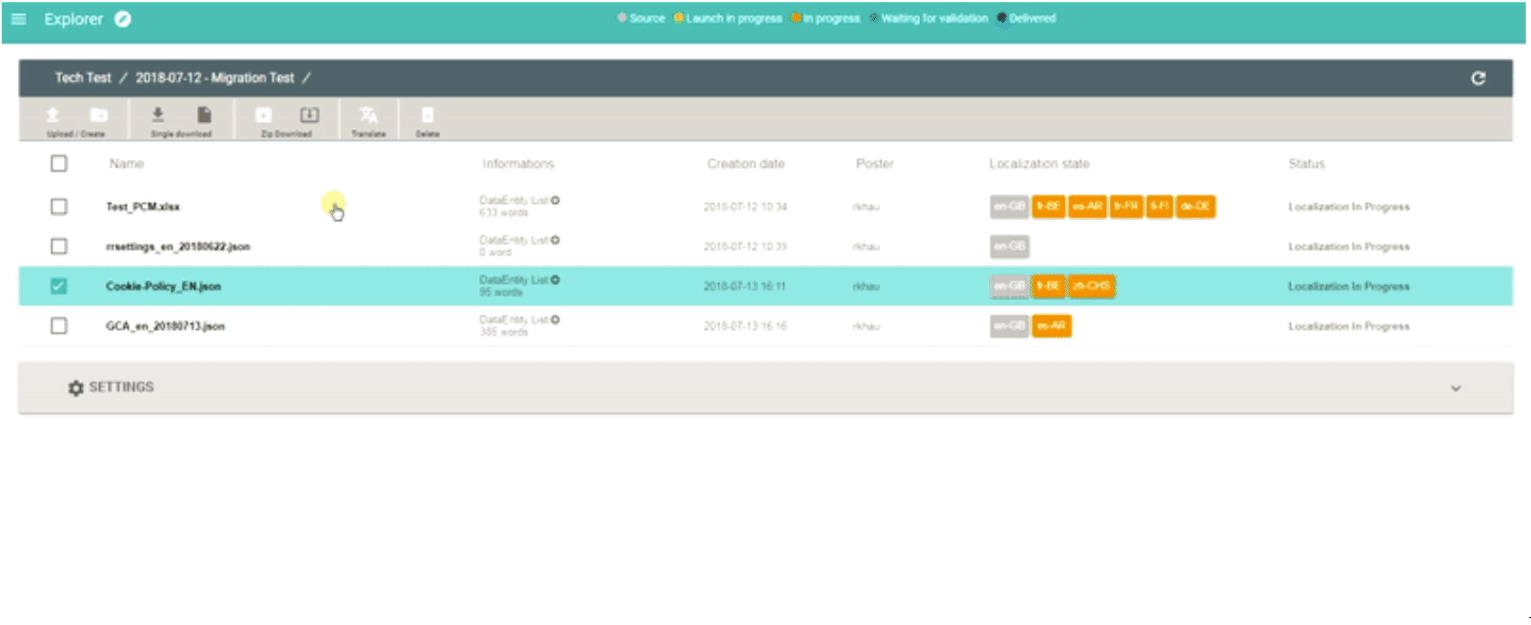Click poster rkhau in rrsettings row
The width and height of the screenshot is (1531, 625).
[867, 246]
